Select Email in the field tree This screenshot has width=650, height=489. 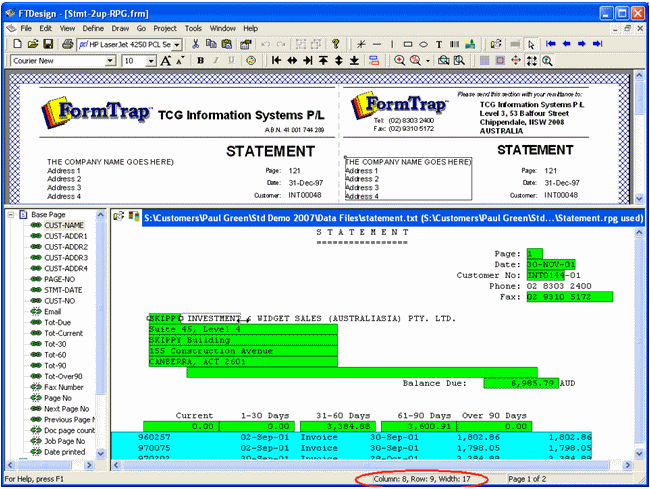(53, 312)
